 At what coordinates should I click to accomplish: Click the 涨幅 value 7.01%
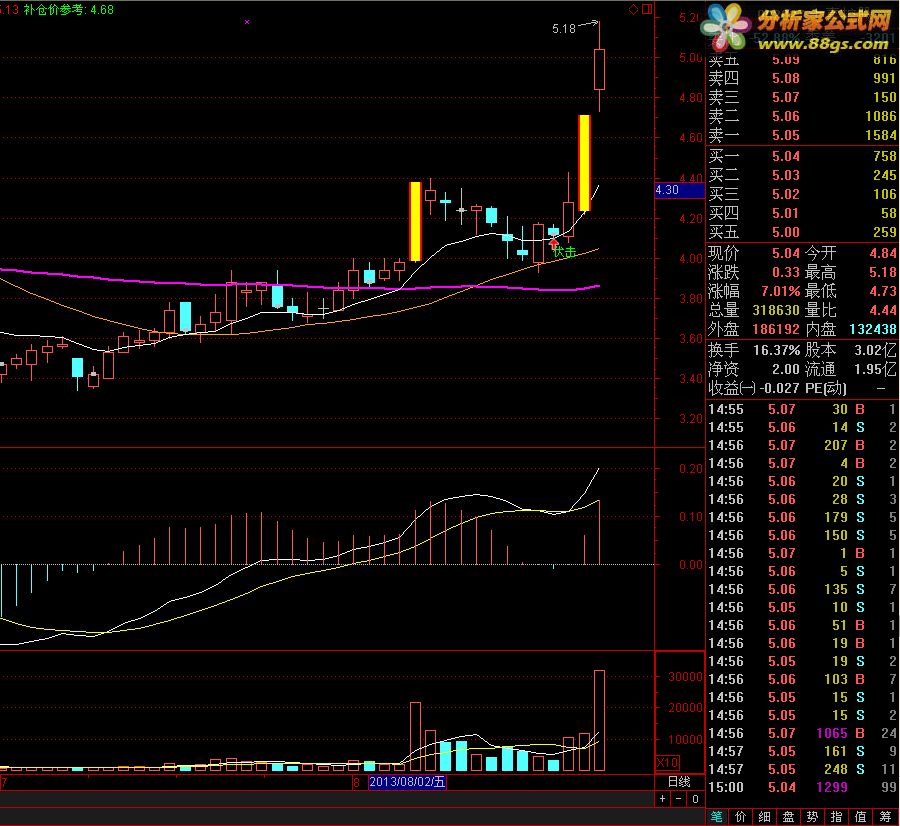(780, 291)
